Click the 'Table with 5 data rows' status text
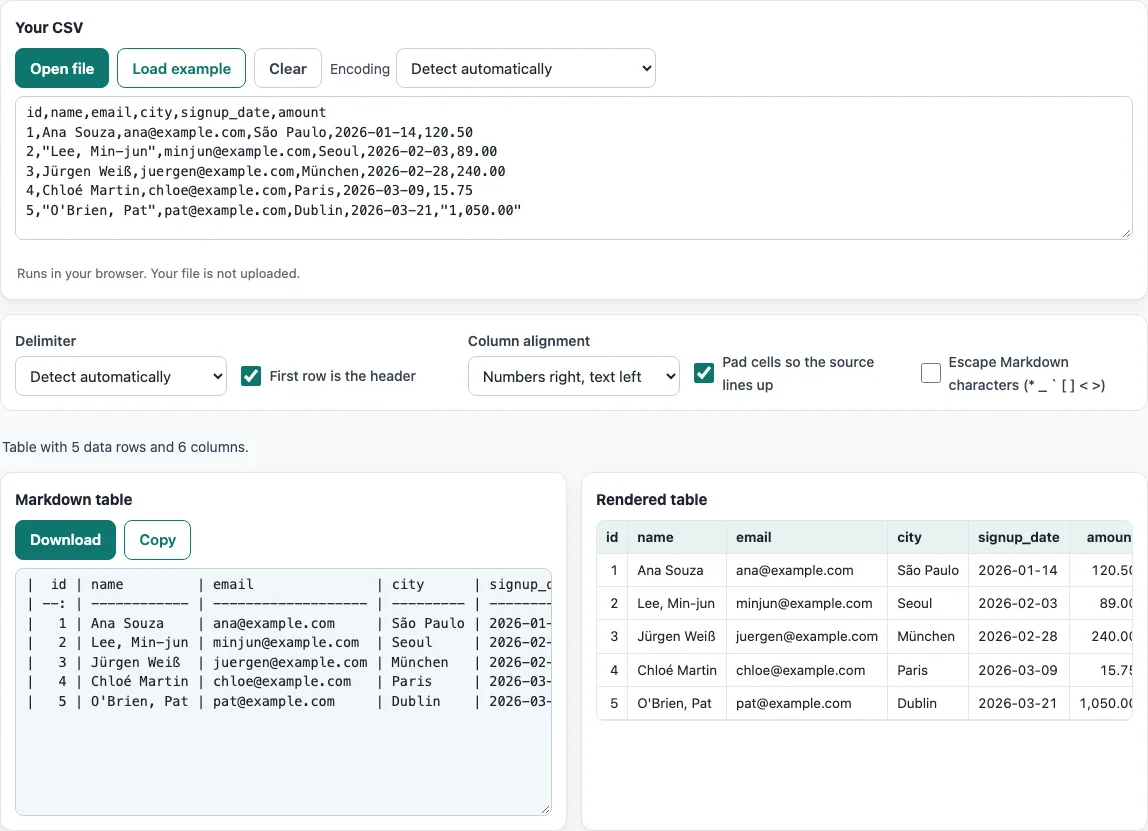The width and height of the screenshot is (1148, 831). (125, 447)
